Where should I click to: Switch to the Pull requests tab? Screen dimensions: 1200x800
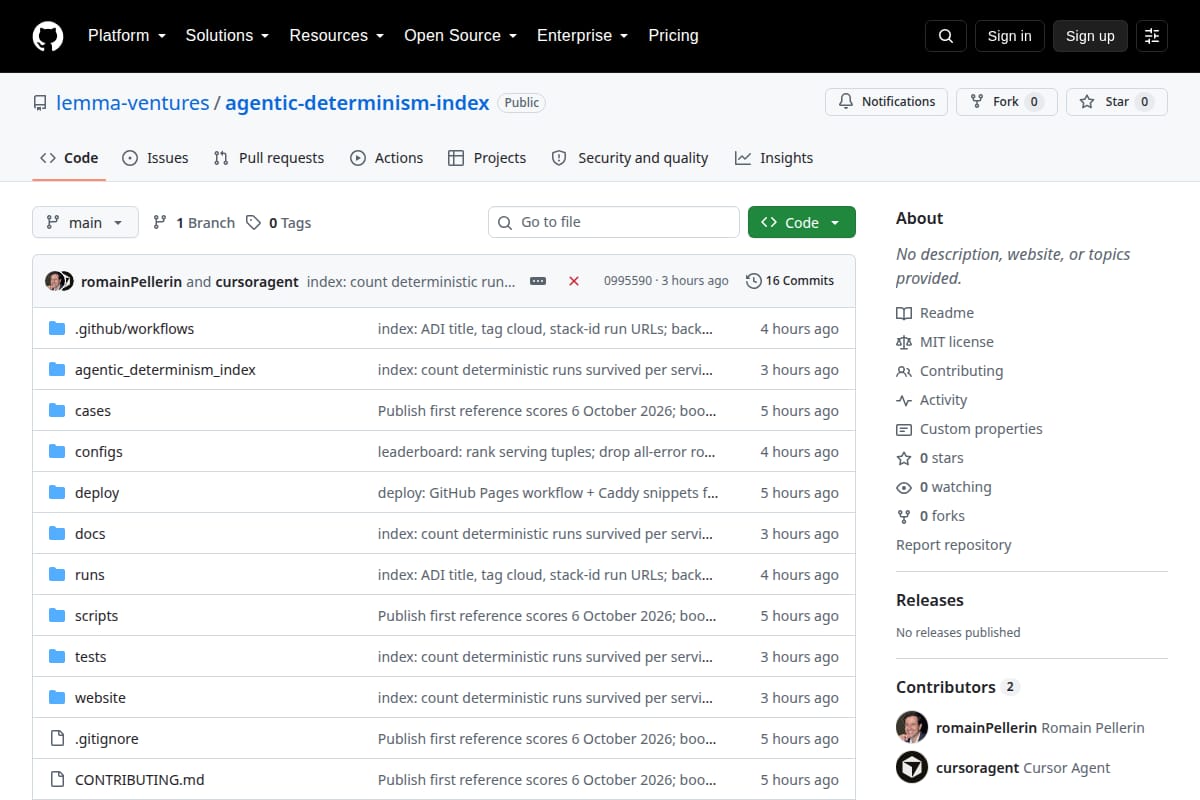pos(269,158)
